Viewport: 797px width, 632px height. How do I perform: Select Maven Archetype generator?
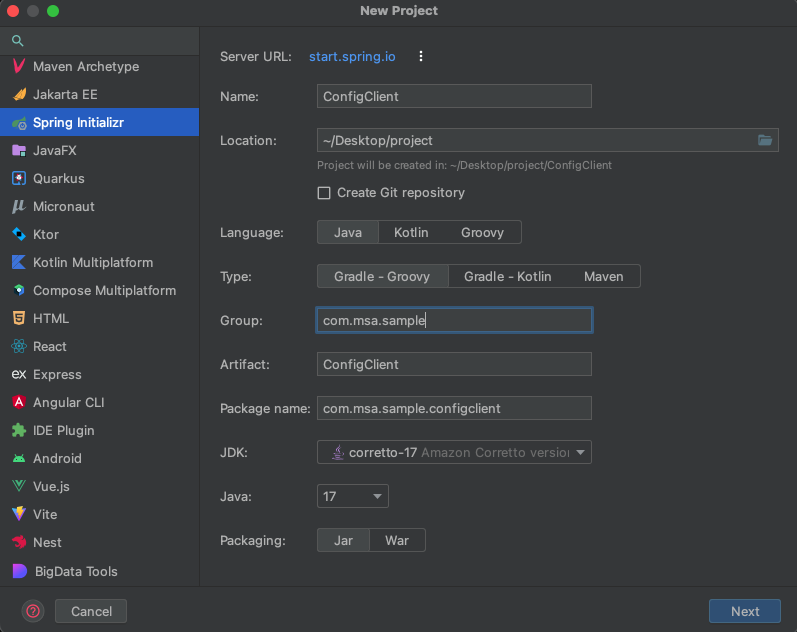point(100,66)
